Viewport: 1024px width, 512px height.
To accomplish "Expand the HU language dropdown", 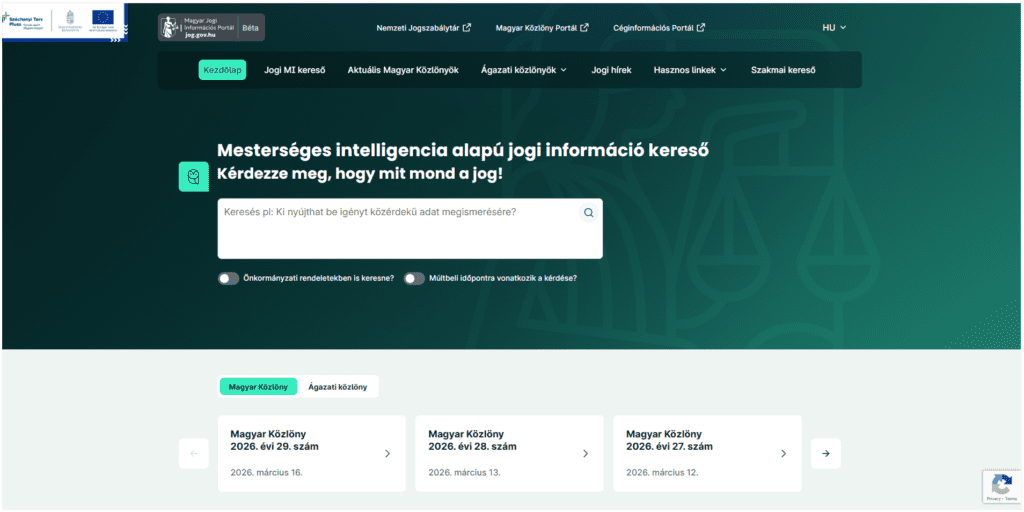I will pyautogui.click(x=834, y=28).
